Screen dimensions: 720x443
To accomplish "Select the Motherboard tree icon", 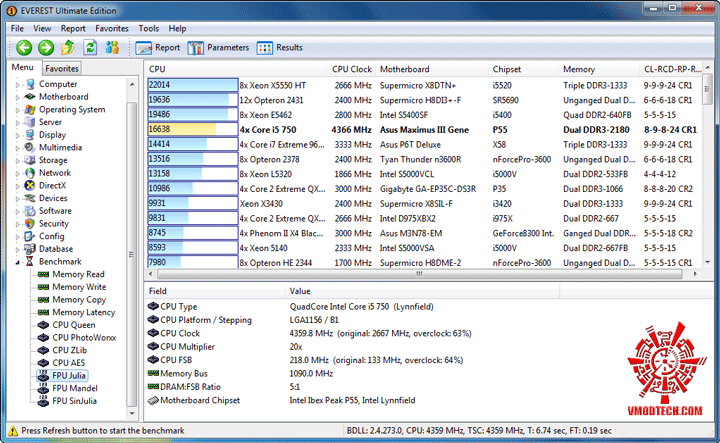I will [x=30, y=97].
